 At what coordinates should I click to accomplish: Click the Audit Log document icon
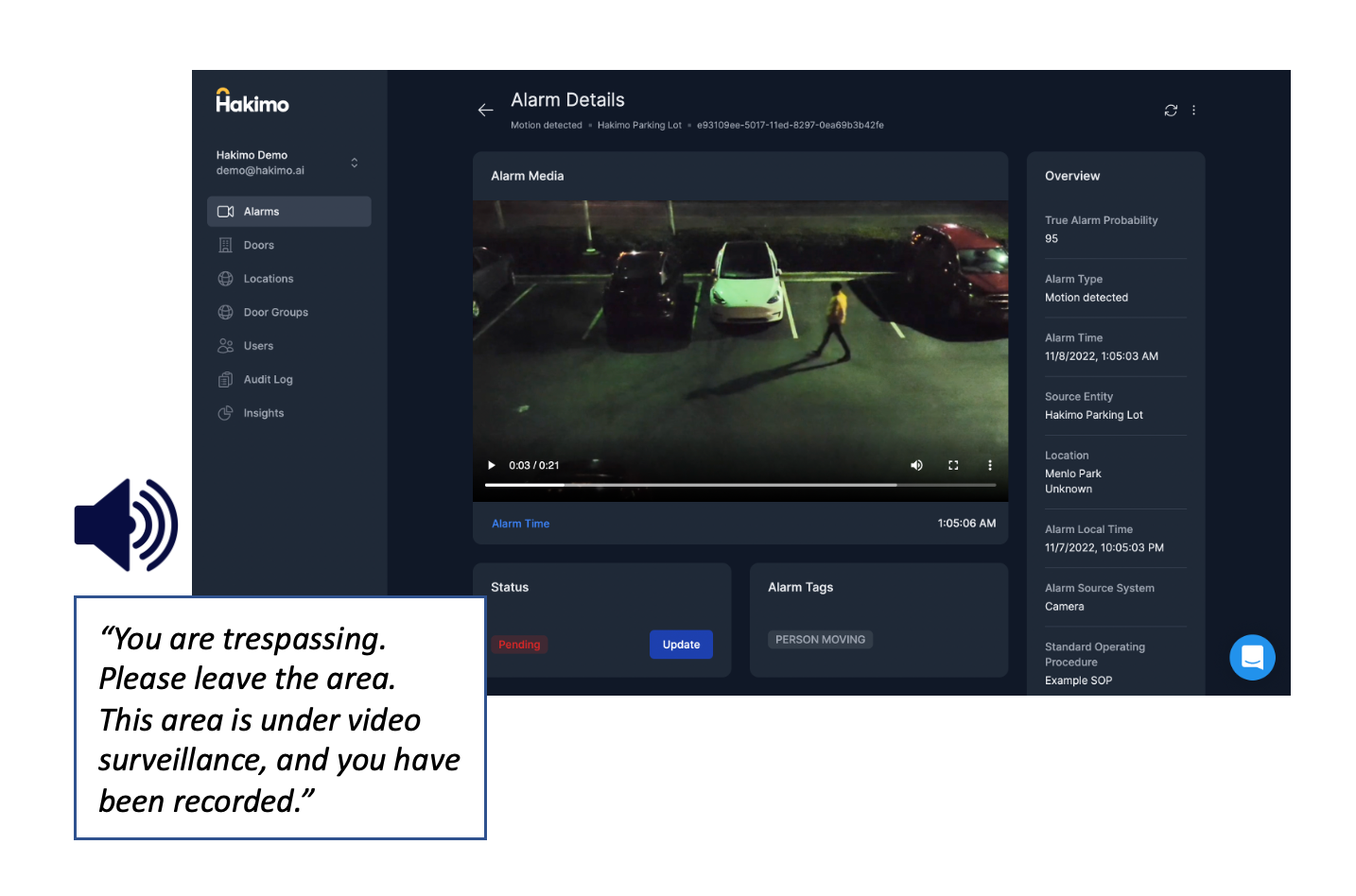(225, 380)
